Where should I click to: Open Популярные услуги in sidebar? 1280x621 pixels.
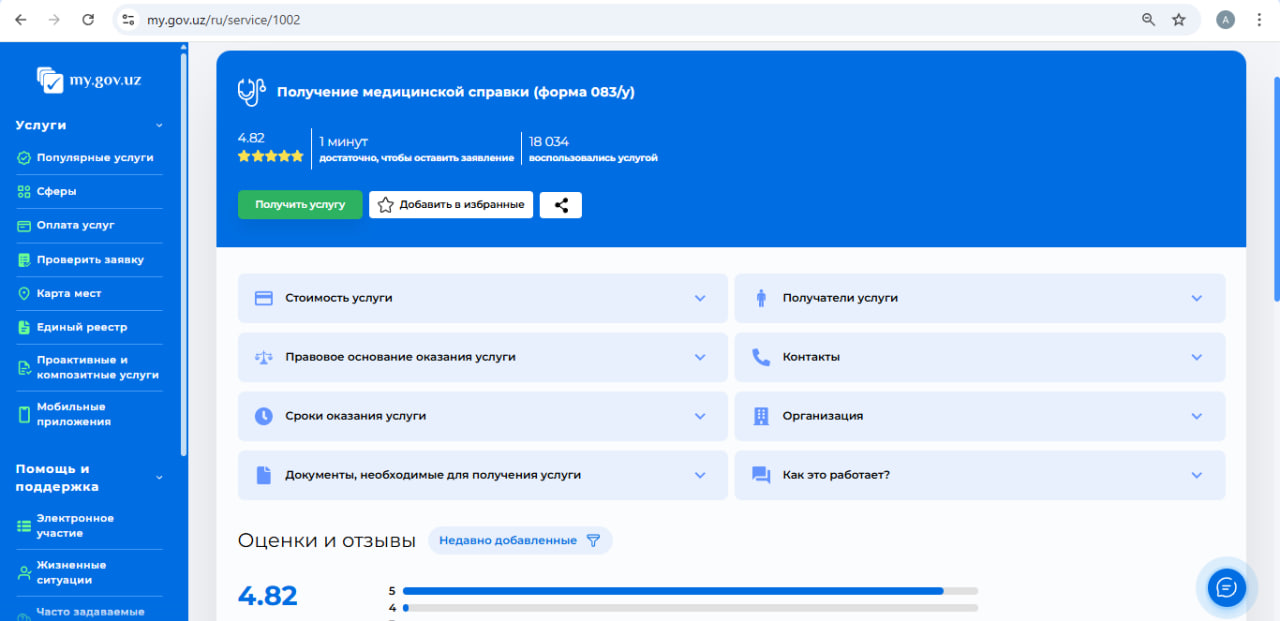[95, 158]
